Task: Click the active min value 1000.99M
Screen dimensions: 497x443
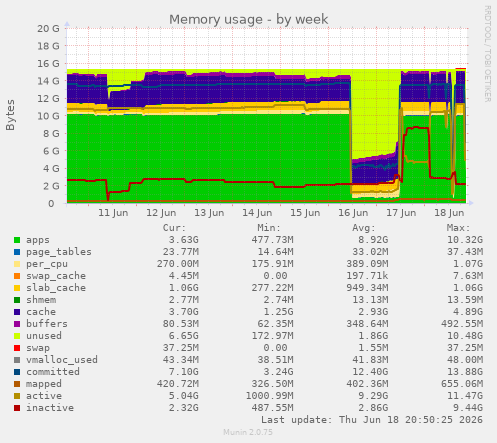Action: [269, 396]
